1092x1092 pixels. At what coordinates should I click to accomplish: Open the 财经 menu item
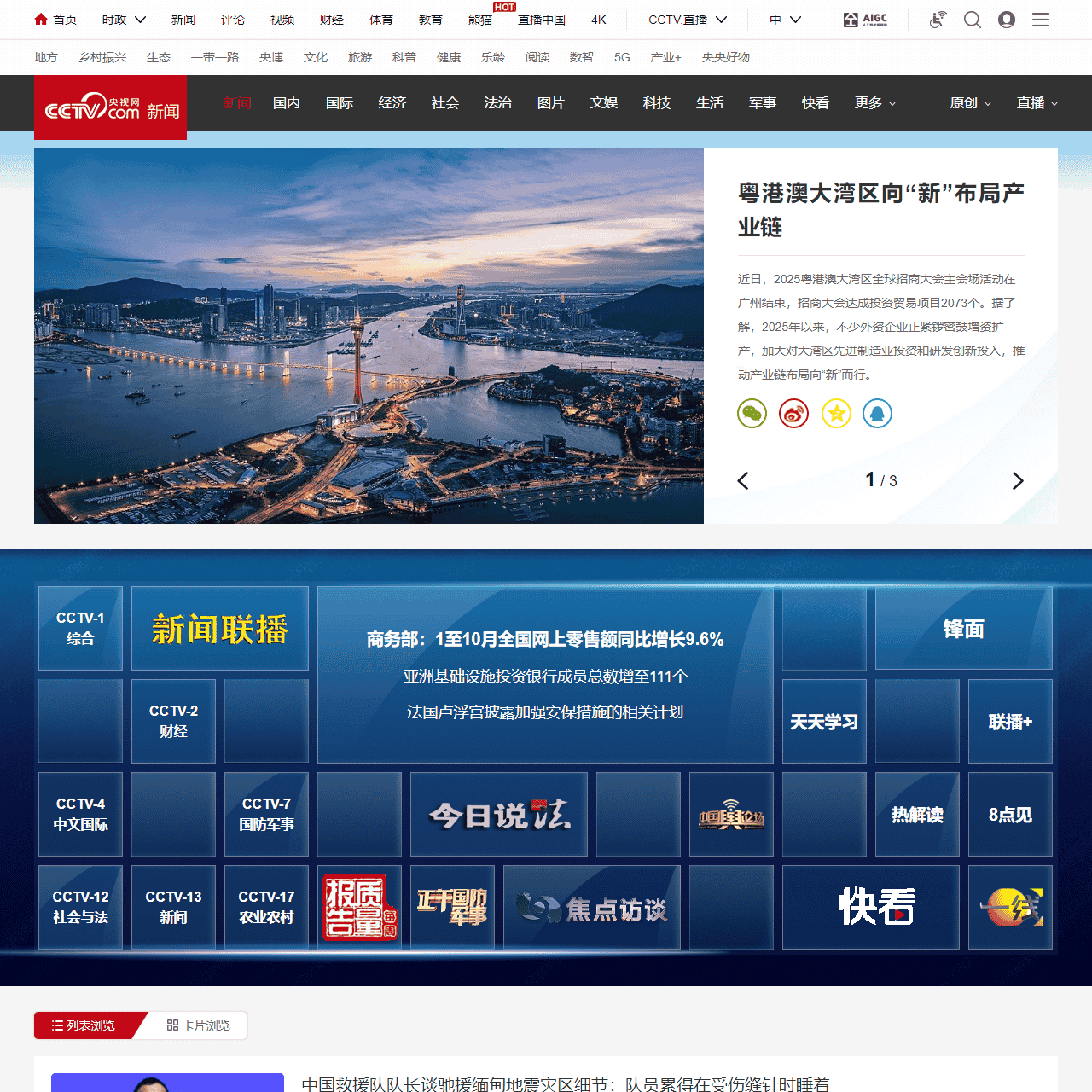tap(331, 19)
